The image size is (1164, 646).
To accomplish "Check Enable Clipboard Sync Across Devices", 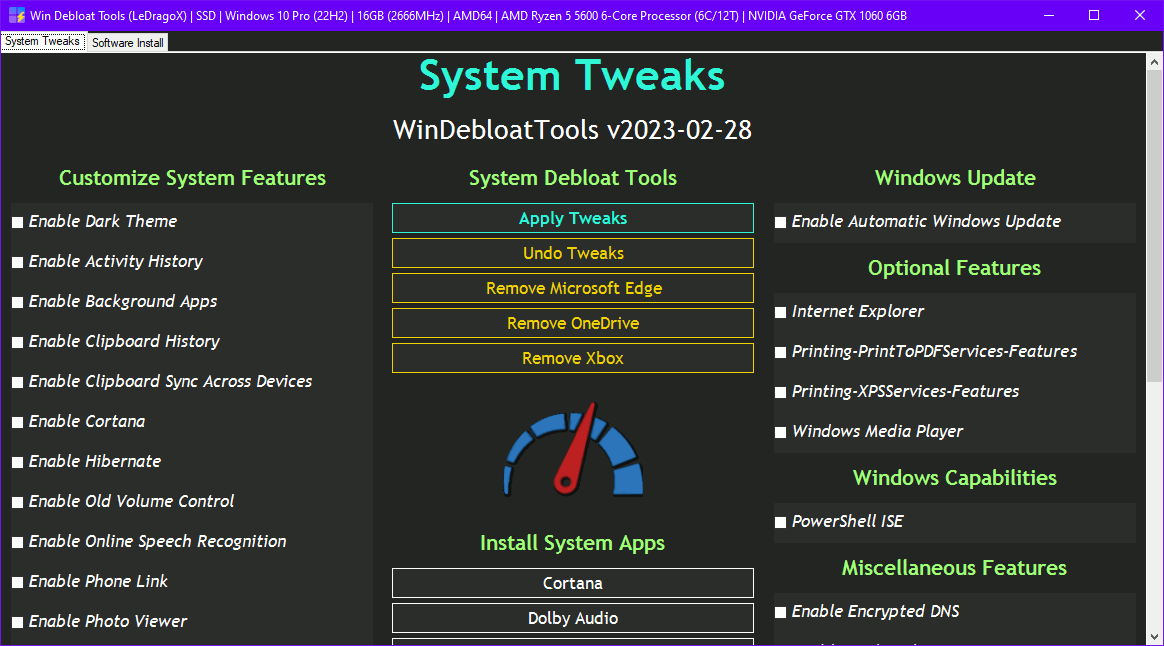I will (18, 382).
